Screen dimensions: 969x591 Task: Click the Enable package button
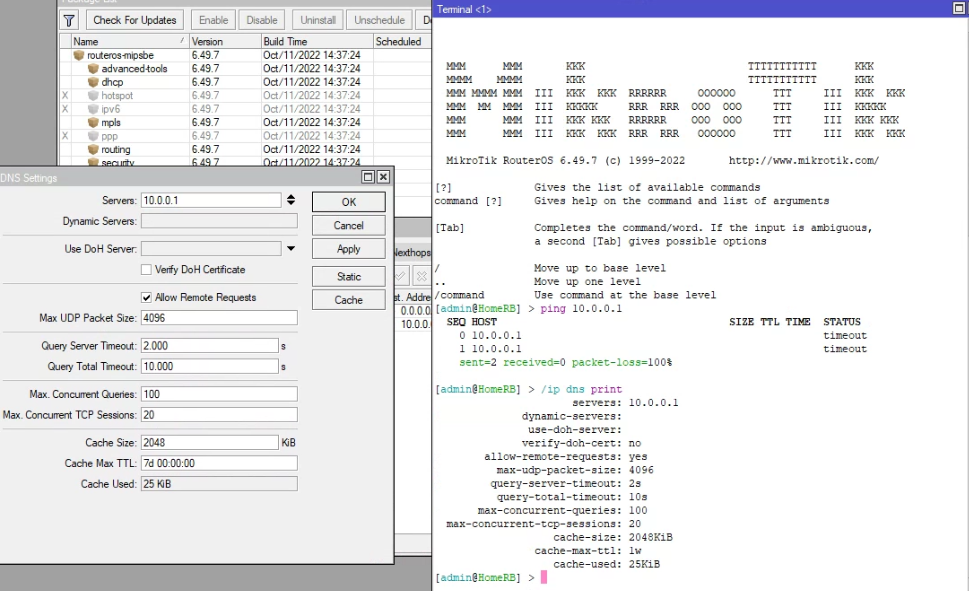tap(213, 20)
